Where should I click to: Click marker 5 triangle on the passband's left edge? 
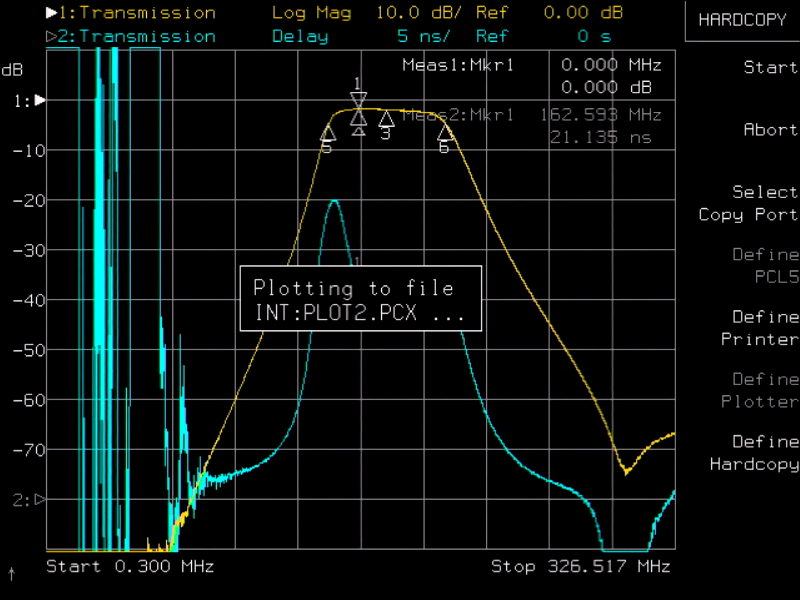point(327,133)
